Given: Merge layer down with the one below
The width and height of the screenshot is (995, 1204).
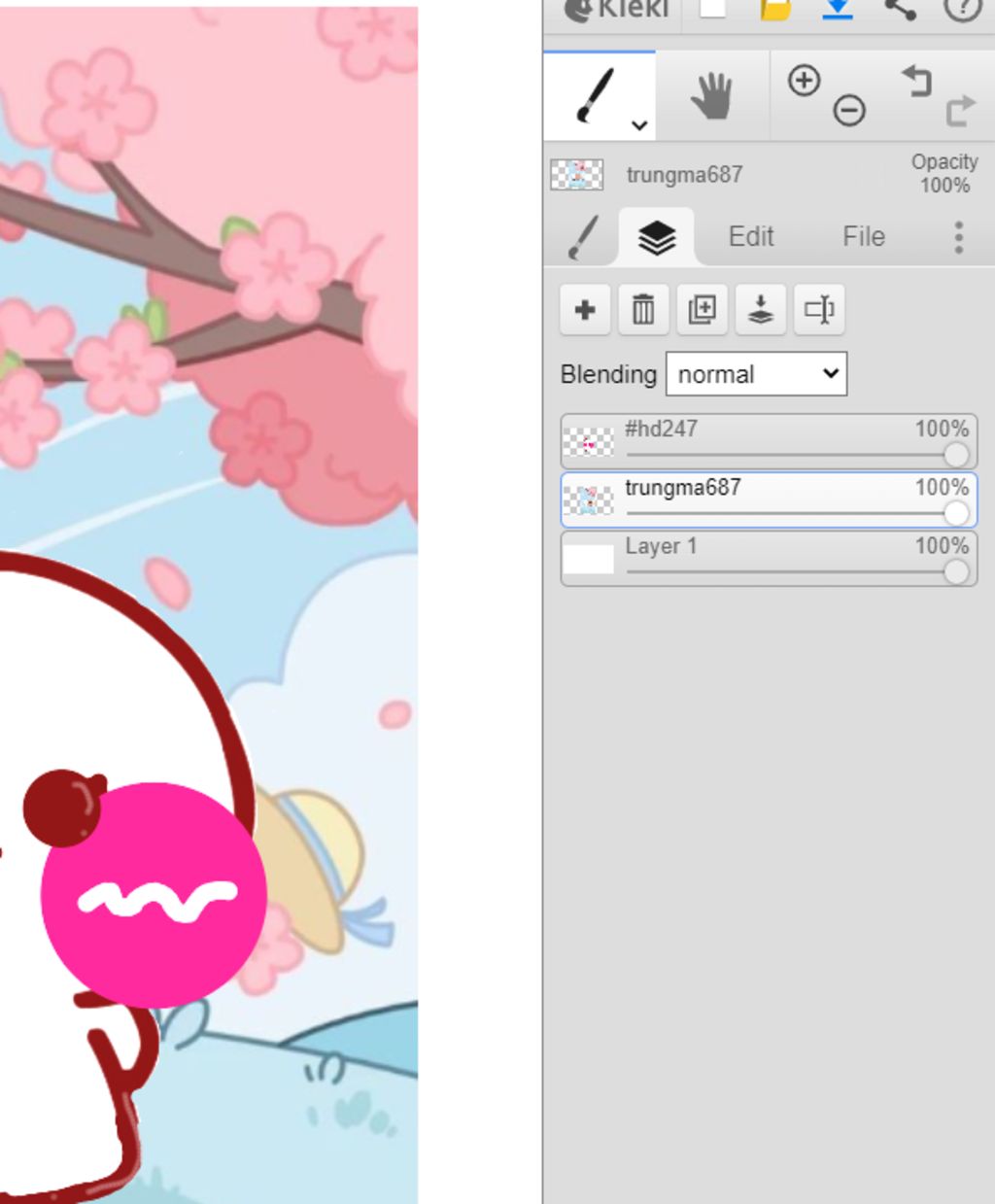Looking at the screenshot, I should [760, 310].
